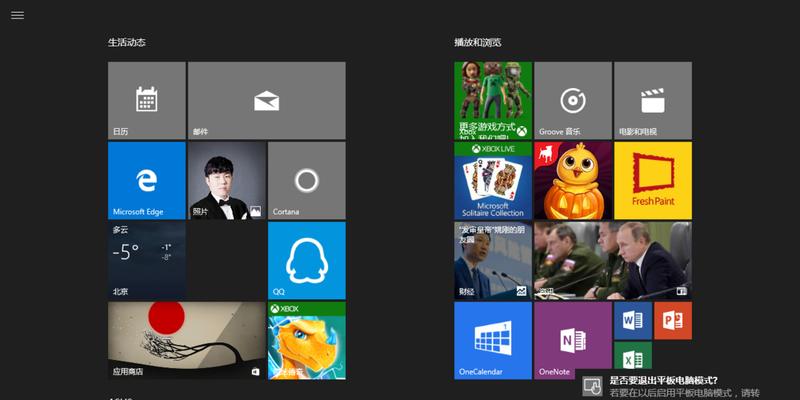Open the Zynga chicken pumpkin game tile
Screen dimensions: 800x400
[x=573, y=181]
